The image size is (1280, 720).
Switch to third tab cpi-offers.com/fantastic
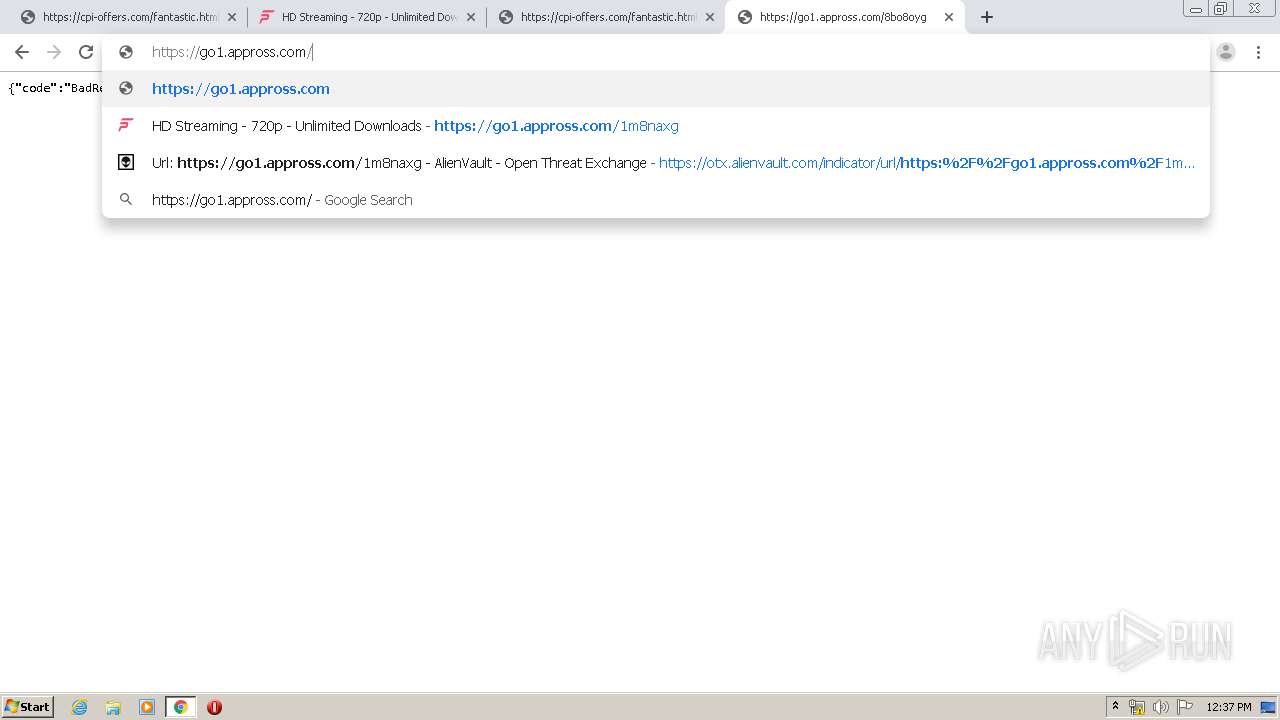(605, 17)
